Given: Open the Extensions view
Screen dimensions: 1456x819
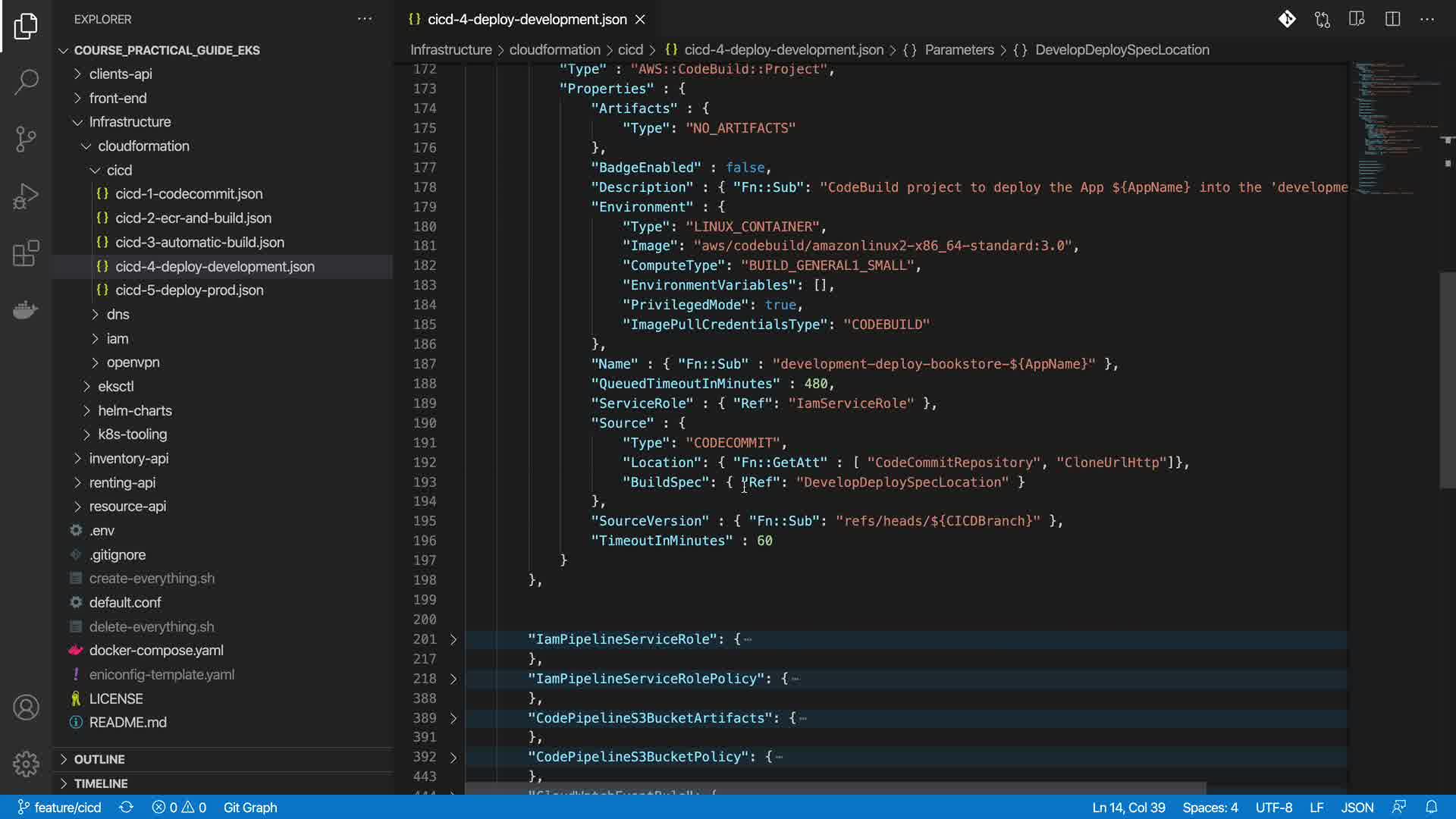Looking at the screenshot, I should pos(26,253).
